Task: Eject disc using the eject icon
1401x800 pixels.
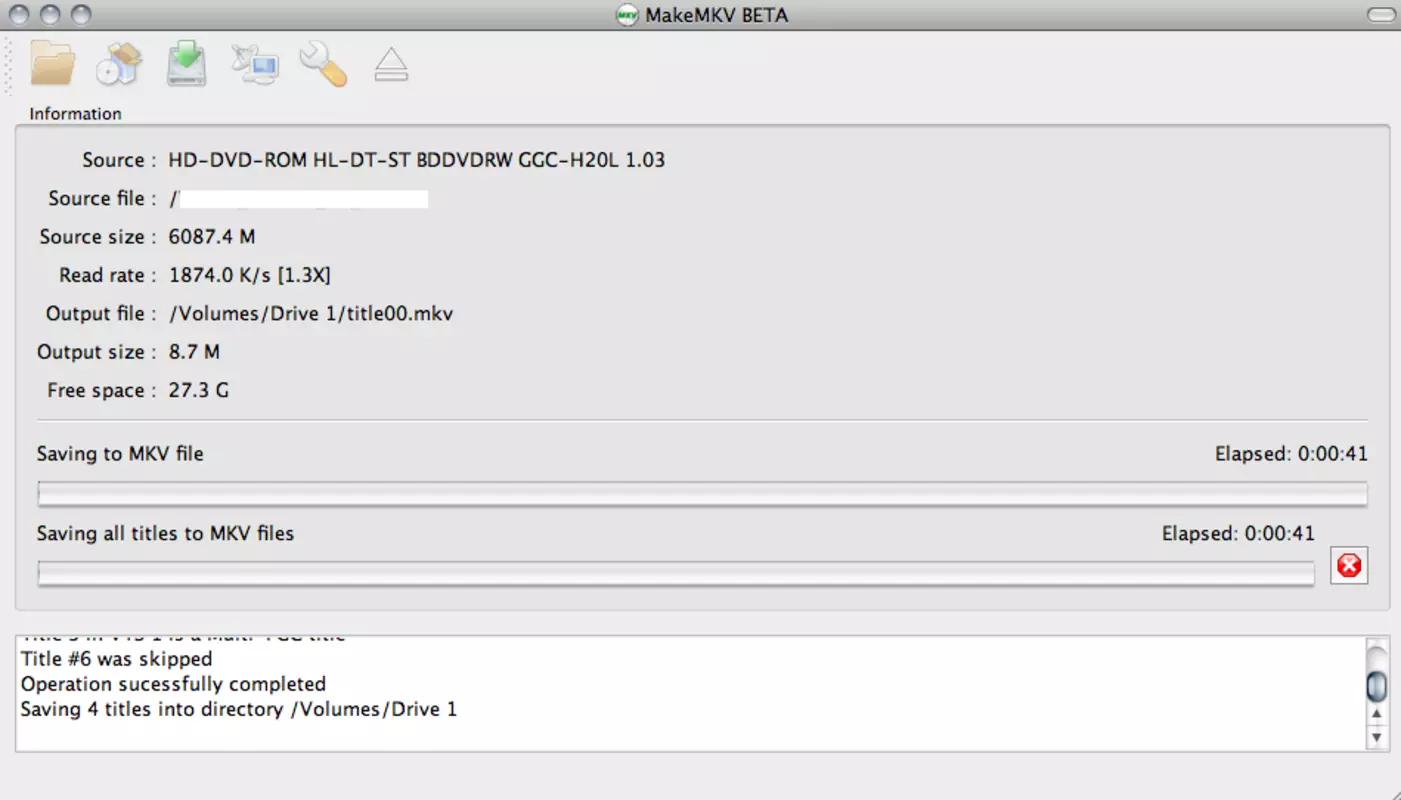Action: (x=391, y=65)
